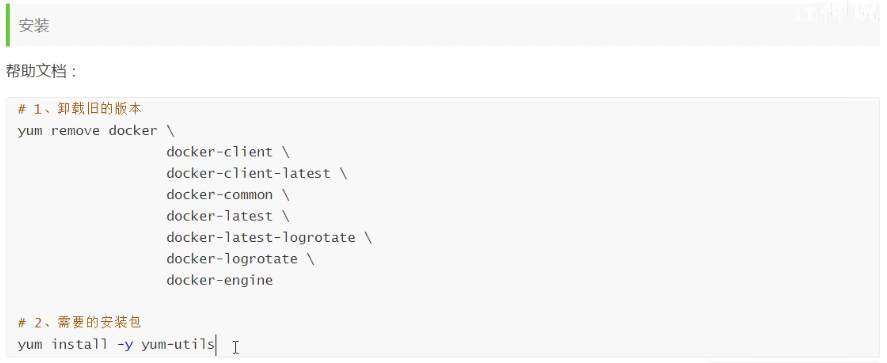The height and width of the screenshot is (363, 887).
Task: Click the comment '# 2、需要的安装包'
Action: [x=79, y=323]
